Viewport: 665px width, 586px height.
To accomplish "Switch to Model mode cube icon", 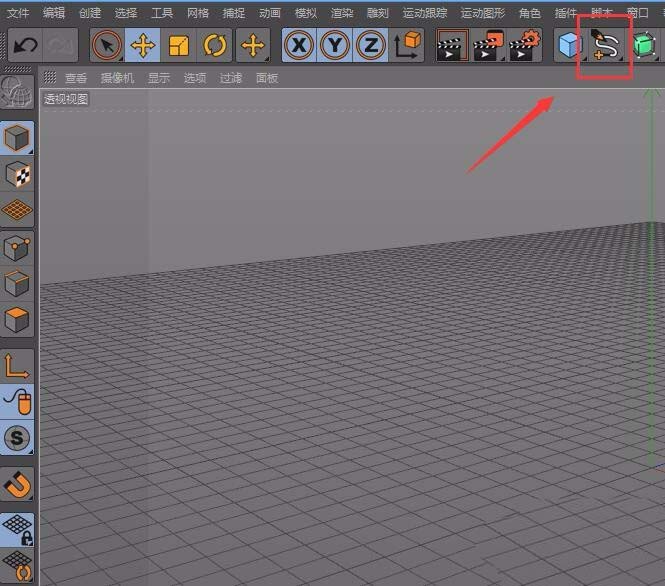I will tap(17, 138).
